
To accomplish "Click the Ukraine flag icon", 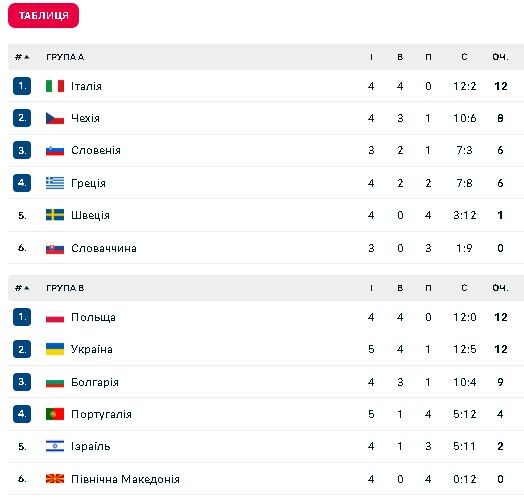I will (55, 349).
